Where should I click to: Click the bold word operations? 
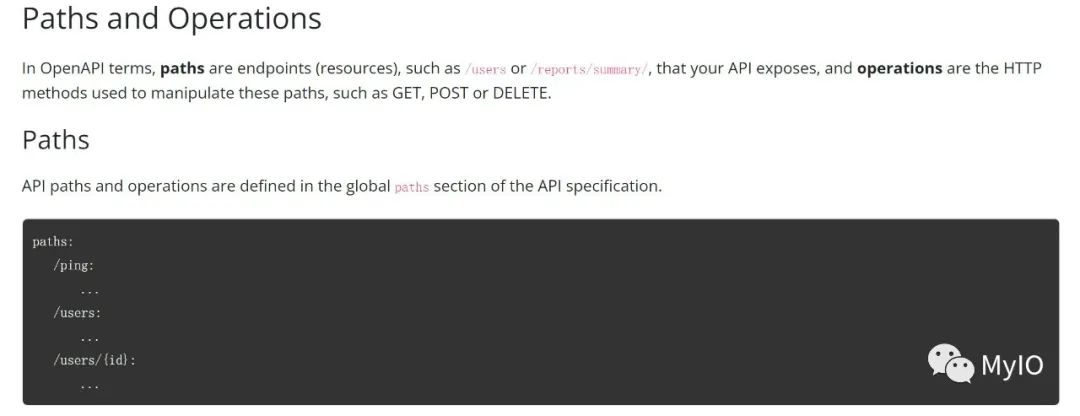pos(900,68)
